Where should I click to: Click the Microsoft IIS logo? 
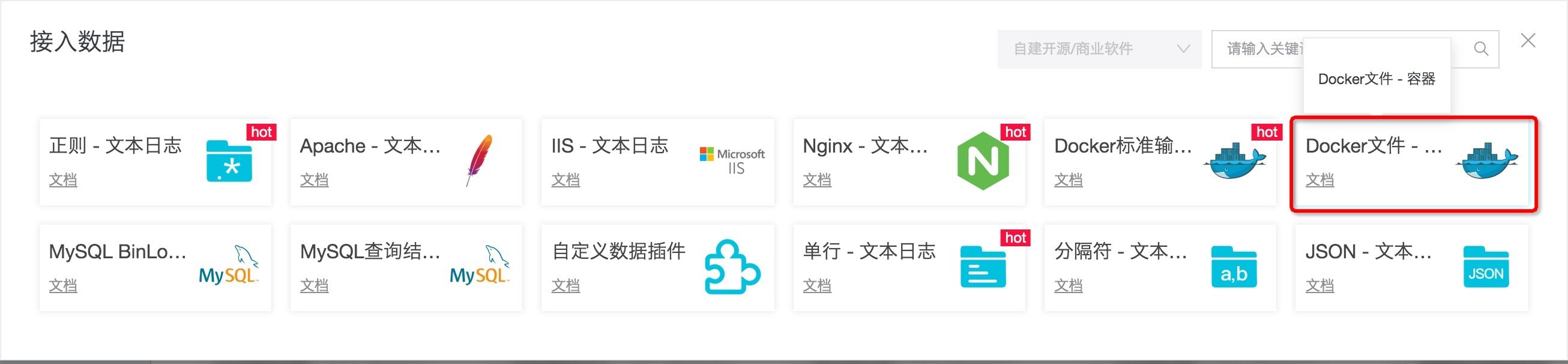click(732, 162)
